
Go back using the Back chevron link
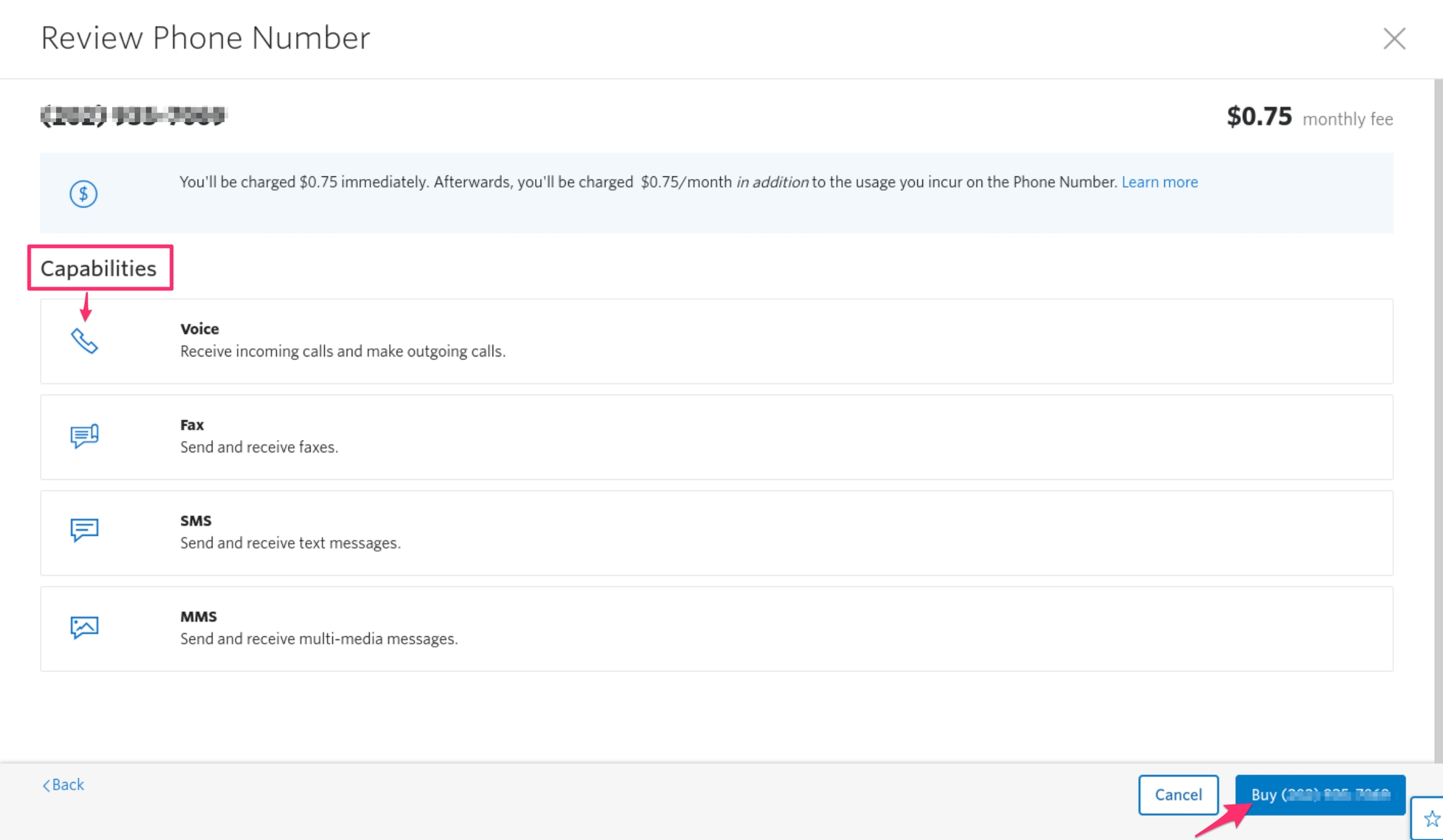tap(63, 785)
